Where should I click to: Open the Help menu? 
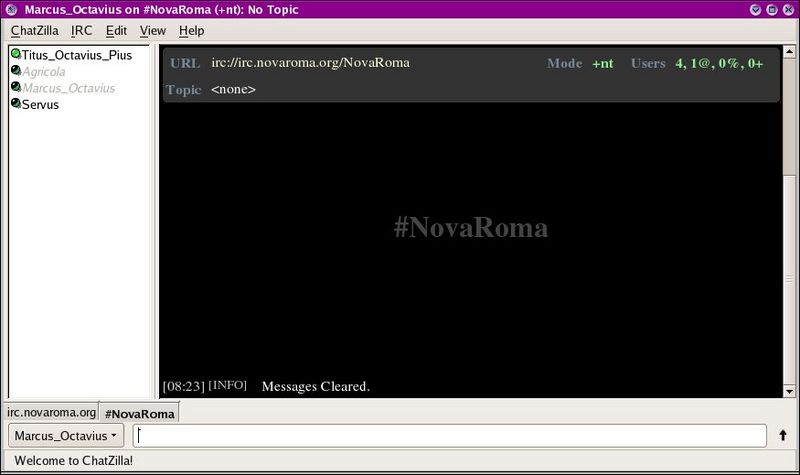point(191,31)
